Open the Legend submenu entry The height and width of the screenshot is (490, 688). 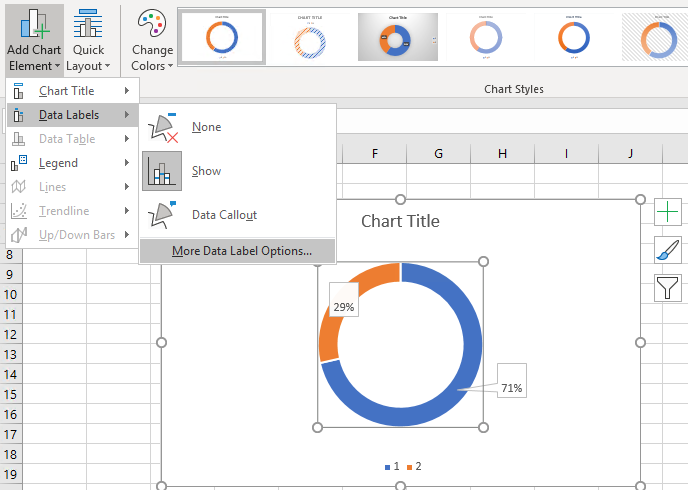tap(73, 163)
